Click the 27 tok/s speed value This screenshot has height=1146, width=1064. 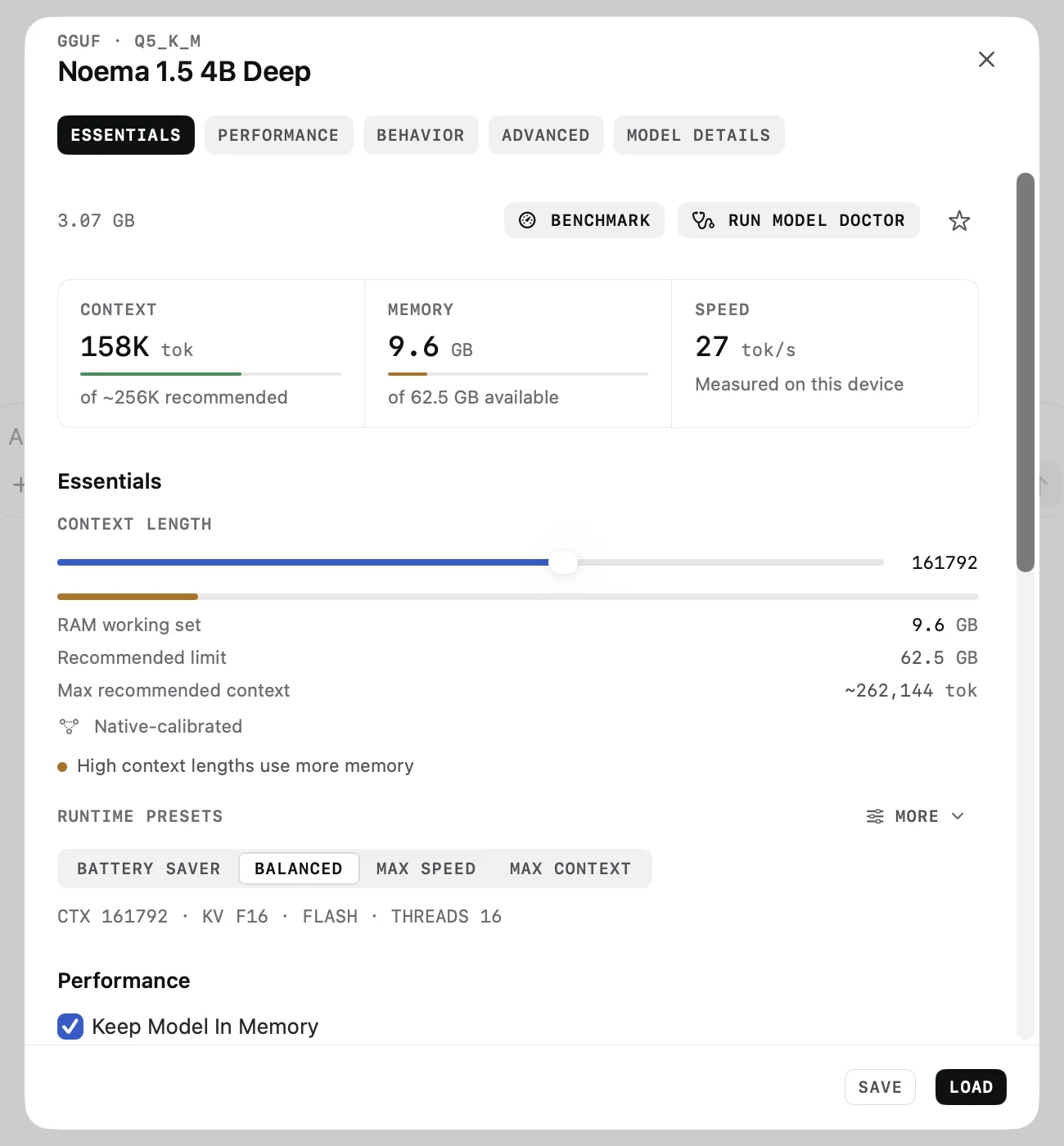(x=746, y=347)
